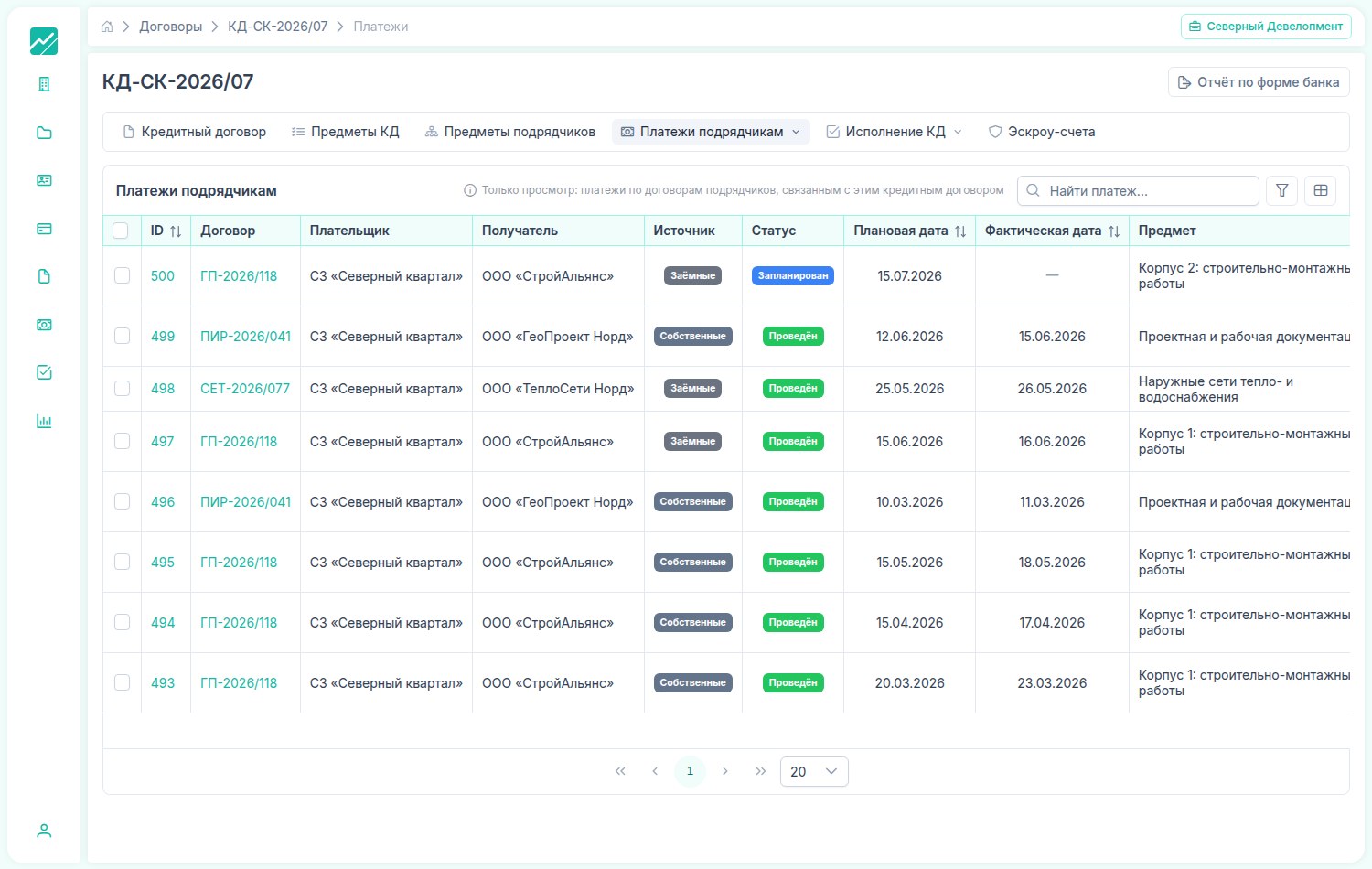The width and height of the screenshot is (1372, 869).
Task: Check the box for payment 493
Action: [122, 682]
